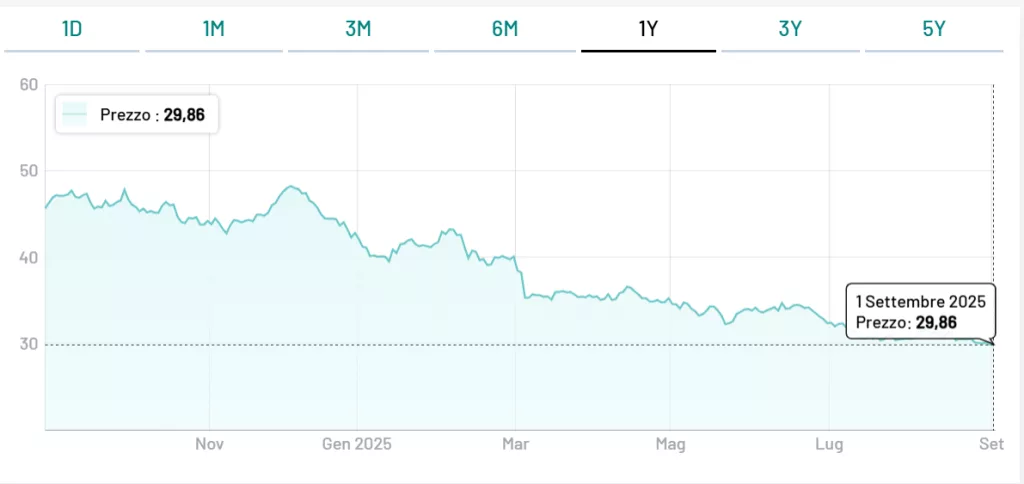Click the Prezzo legend line swatch

pos(76,115)
